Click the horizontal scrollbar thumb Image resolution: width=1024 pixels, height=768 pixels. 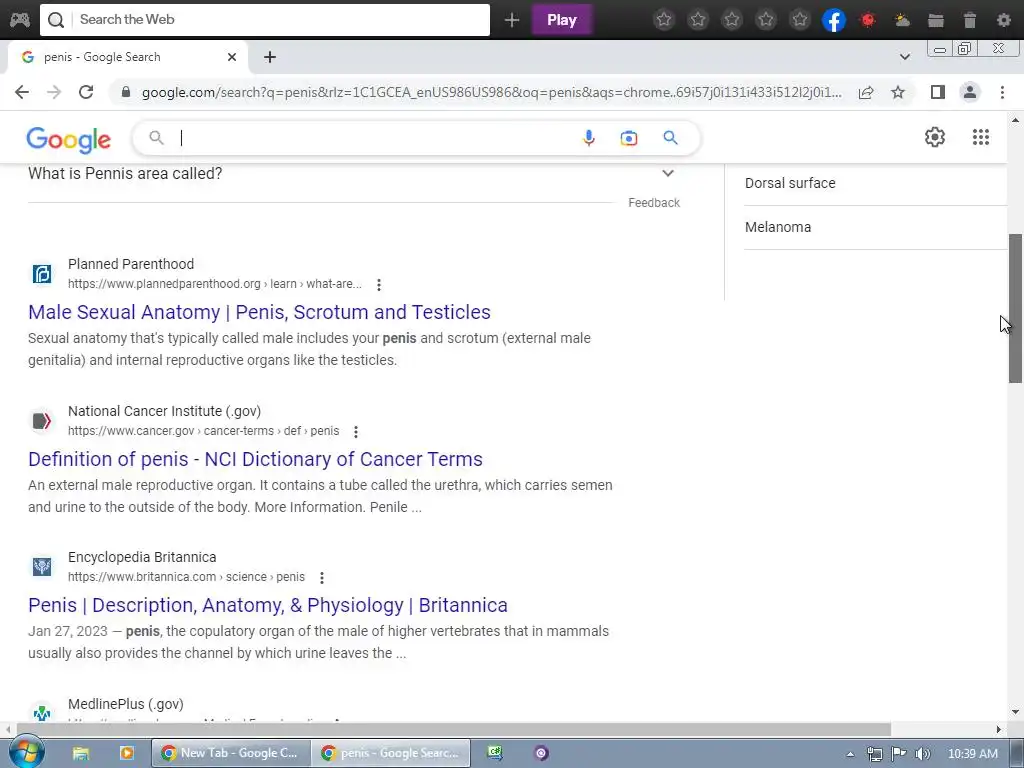point(454,729)
